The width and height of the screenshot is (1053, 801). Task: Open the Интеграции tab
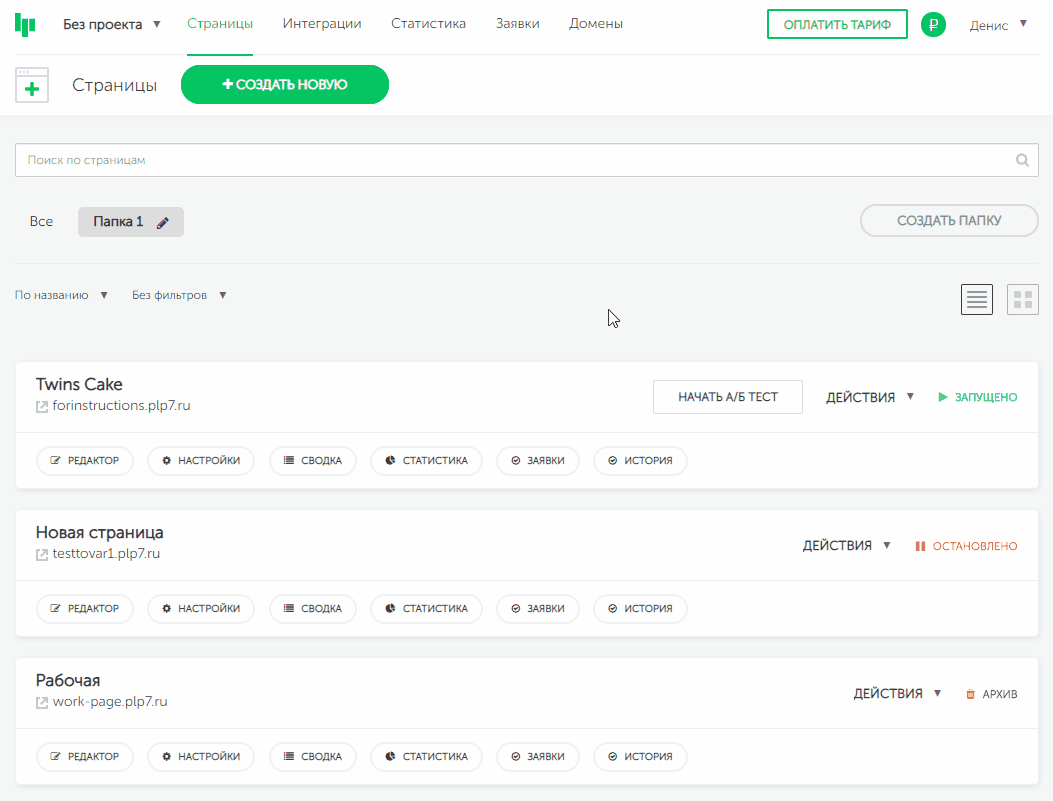(x=322, y=24)
